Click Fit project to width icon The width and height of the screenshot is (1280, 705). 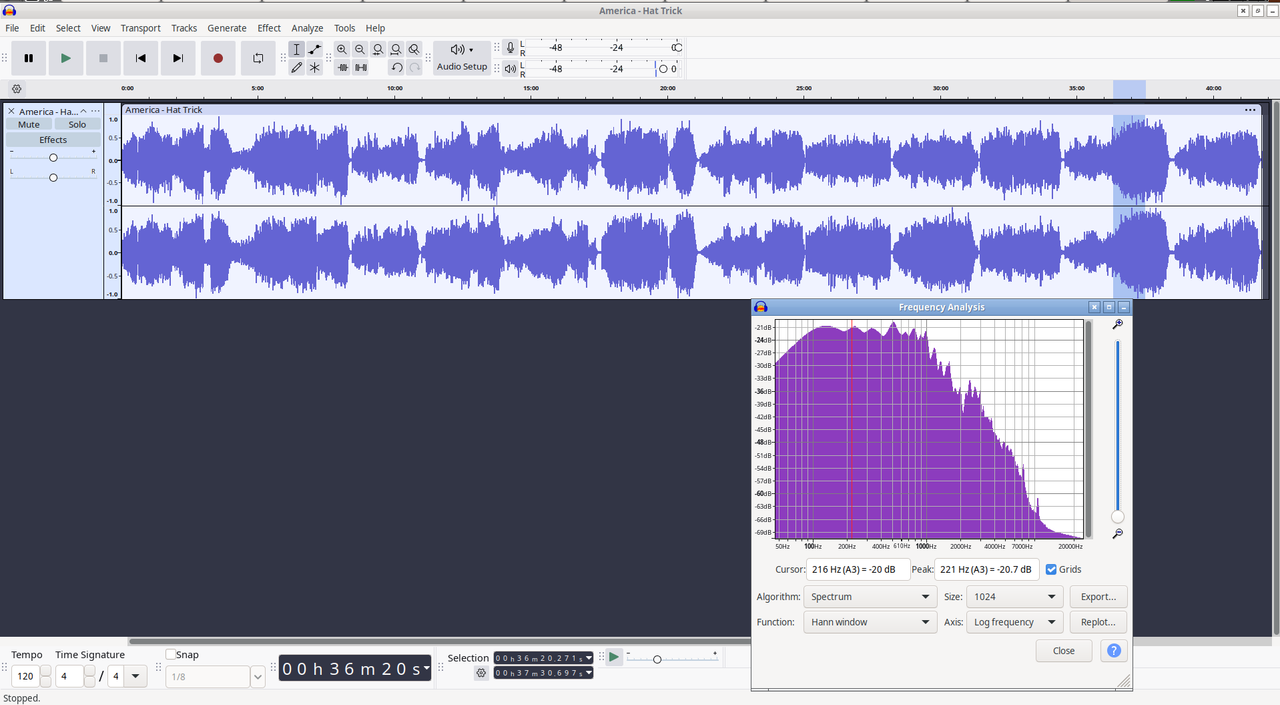[x=396, y=49]
